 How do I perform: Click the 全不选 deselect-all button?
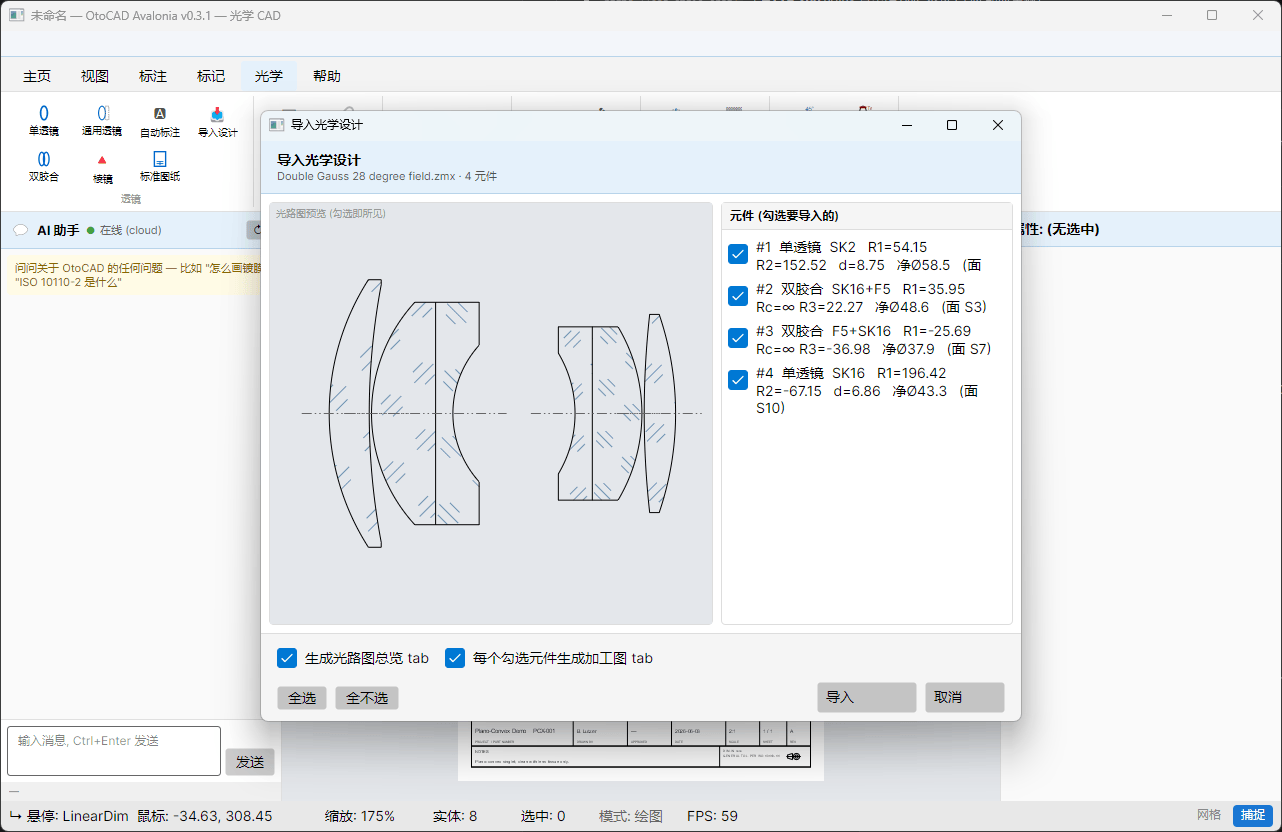pos(367,698)
